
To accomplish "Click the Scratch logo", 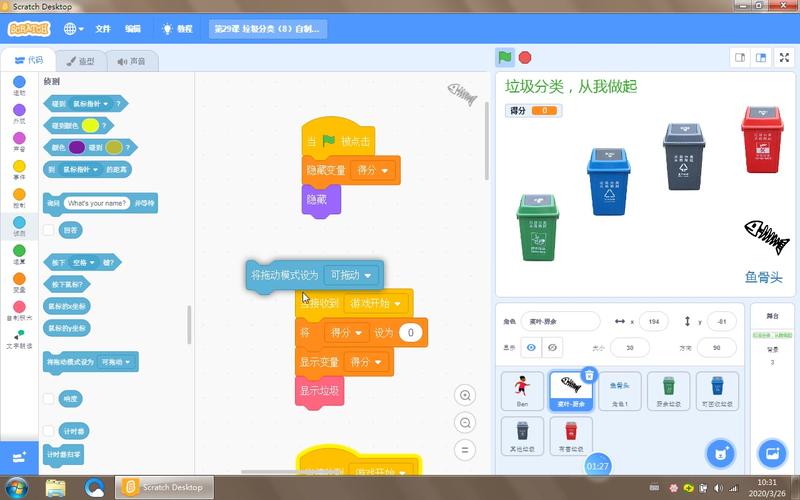I will [x=29, y=29].
